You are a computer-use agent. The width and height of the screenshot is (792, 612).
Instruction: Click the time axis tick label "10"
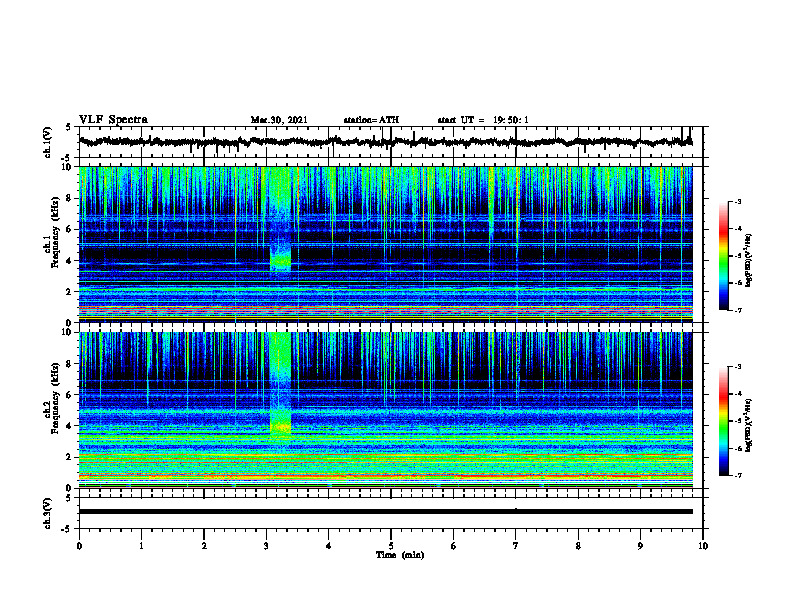tap(703, 546)
